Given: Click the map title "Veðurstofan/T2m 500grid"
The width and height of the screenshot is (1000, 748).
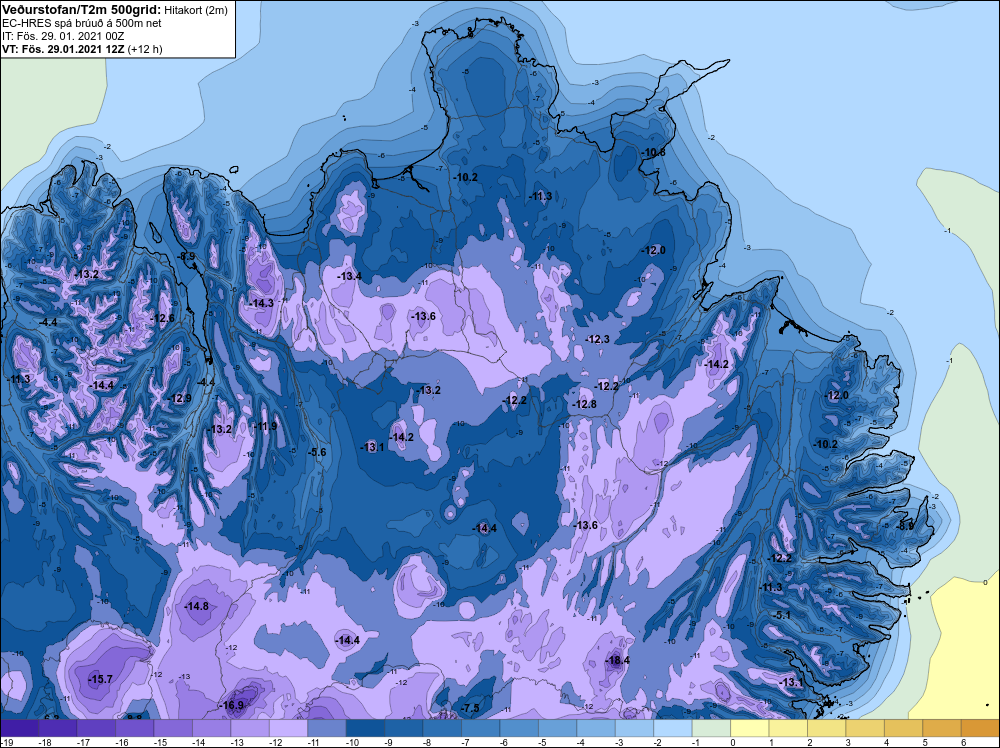Looking at the screenshot, I should 82,10.
